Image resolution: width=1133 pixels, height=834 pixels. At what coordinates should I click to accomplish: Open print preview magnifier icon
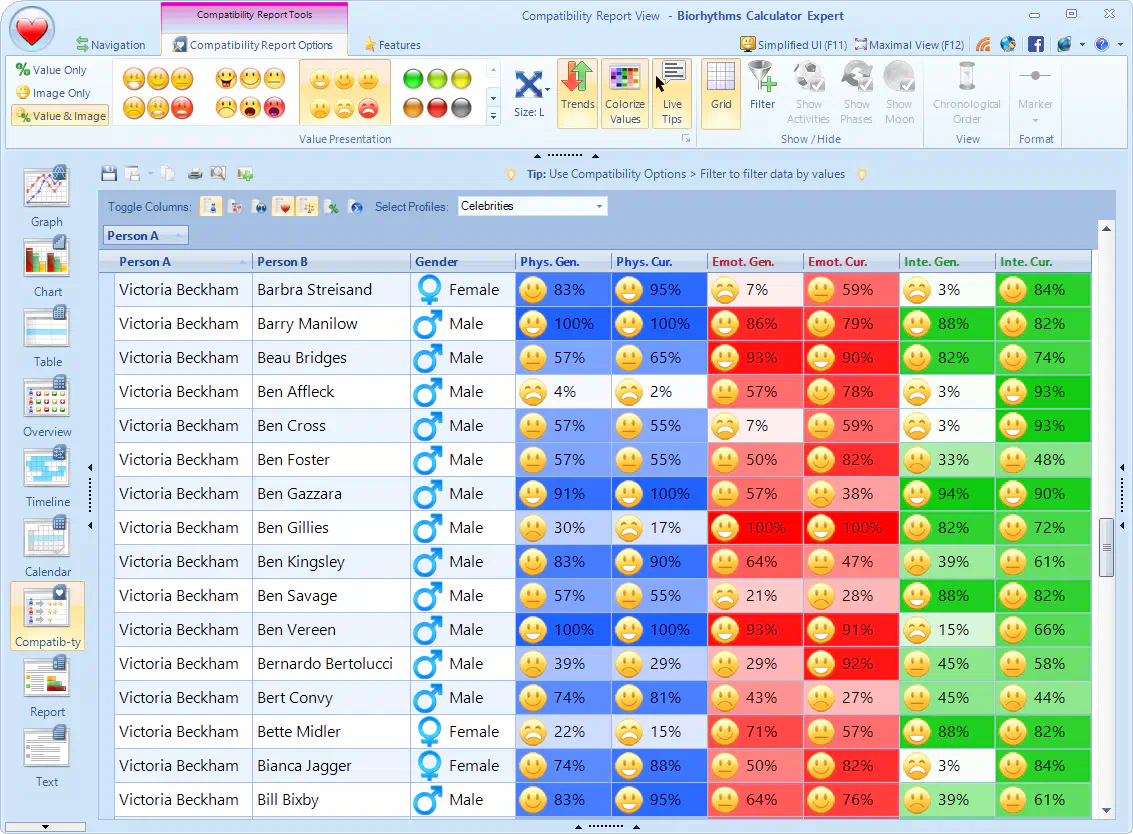point(217,173)
